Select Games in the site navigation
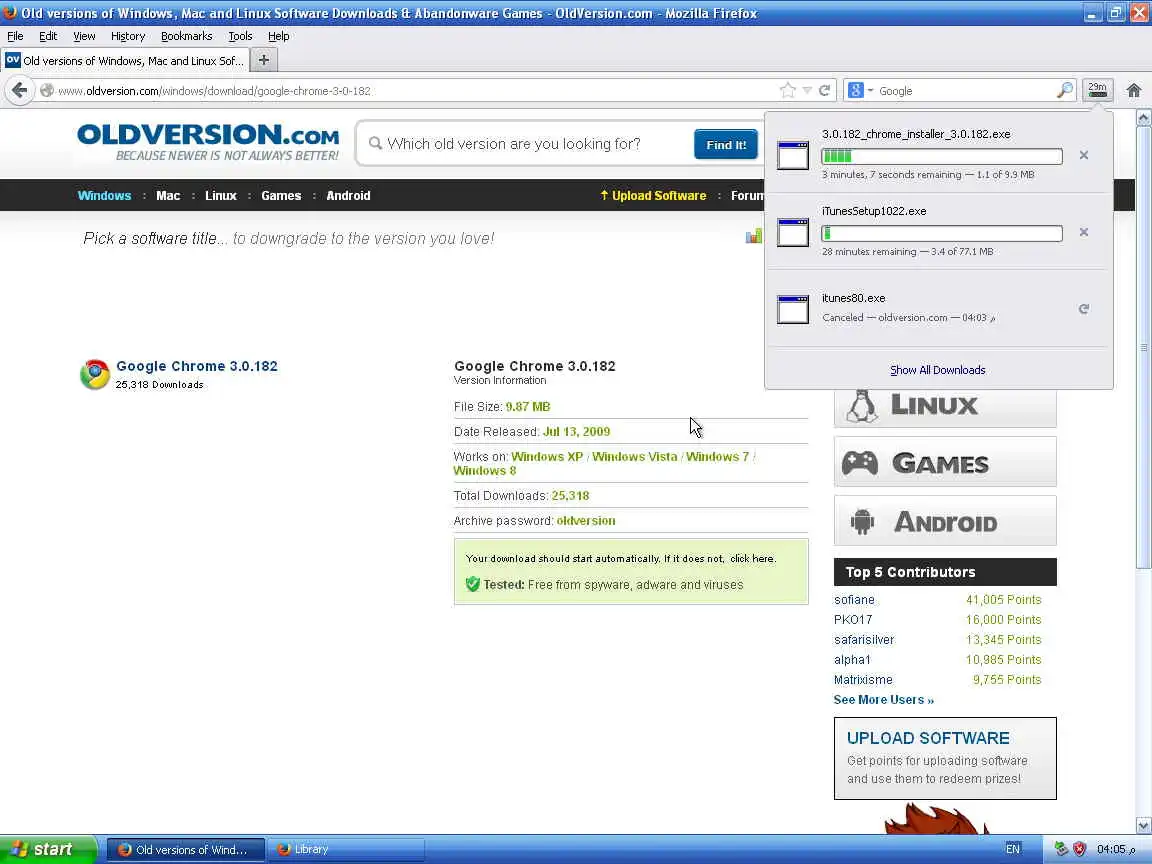Screen dimensions: 1152x864 click(281, 195)
